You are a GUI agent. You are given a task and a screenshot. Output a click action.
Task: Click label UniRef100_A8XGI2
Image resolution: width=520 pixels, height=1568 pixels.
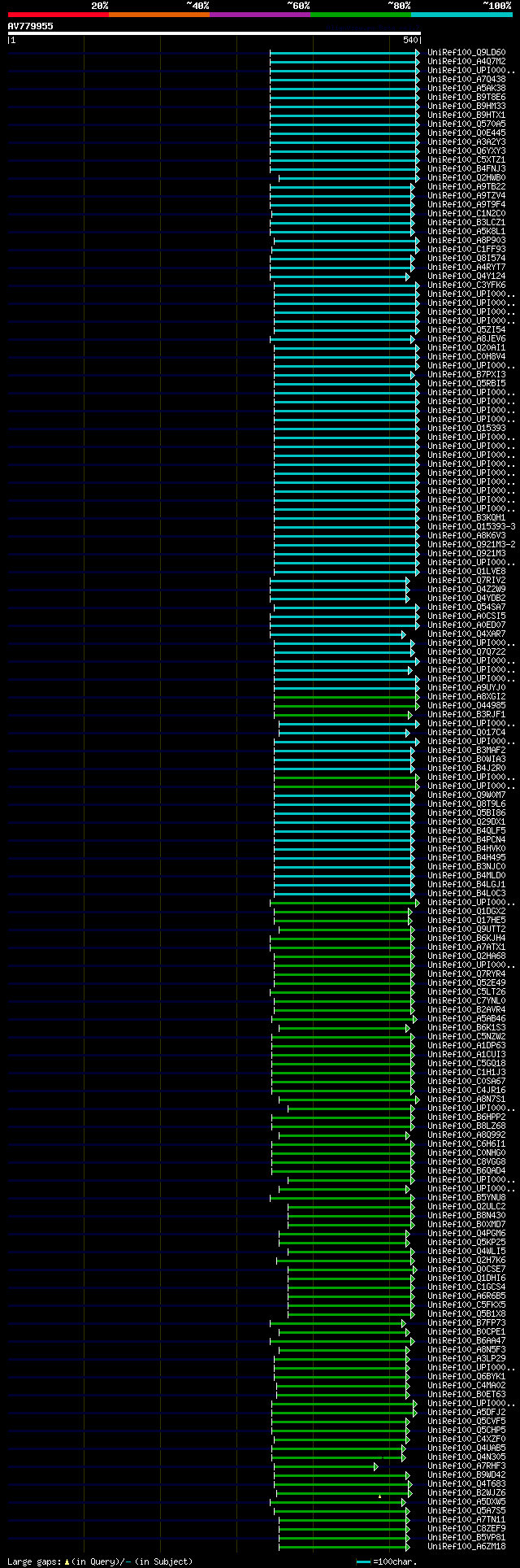pos(466,697)
